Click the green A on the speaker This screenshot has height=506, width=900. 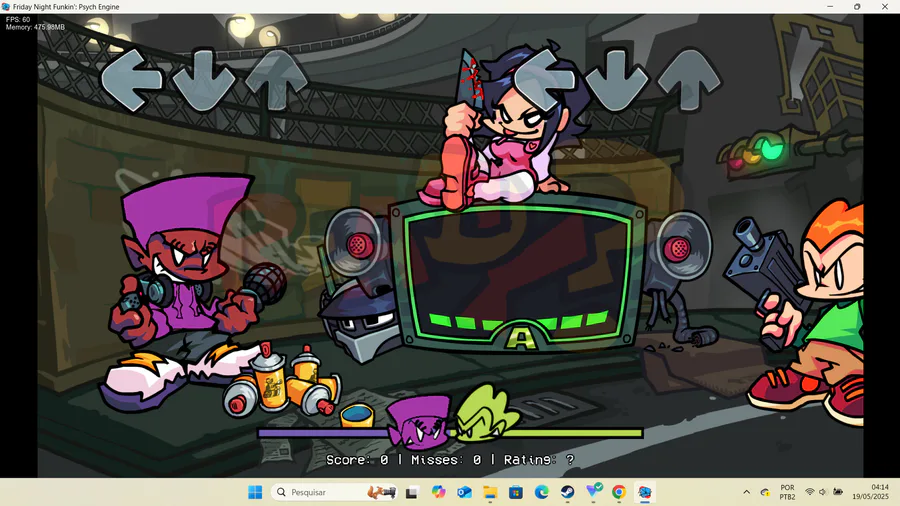[520, 338]
